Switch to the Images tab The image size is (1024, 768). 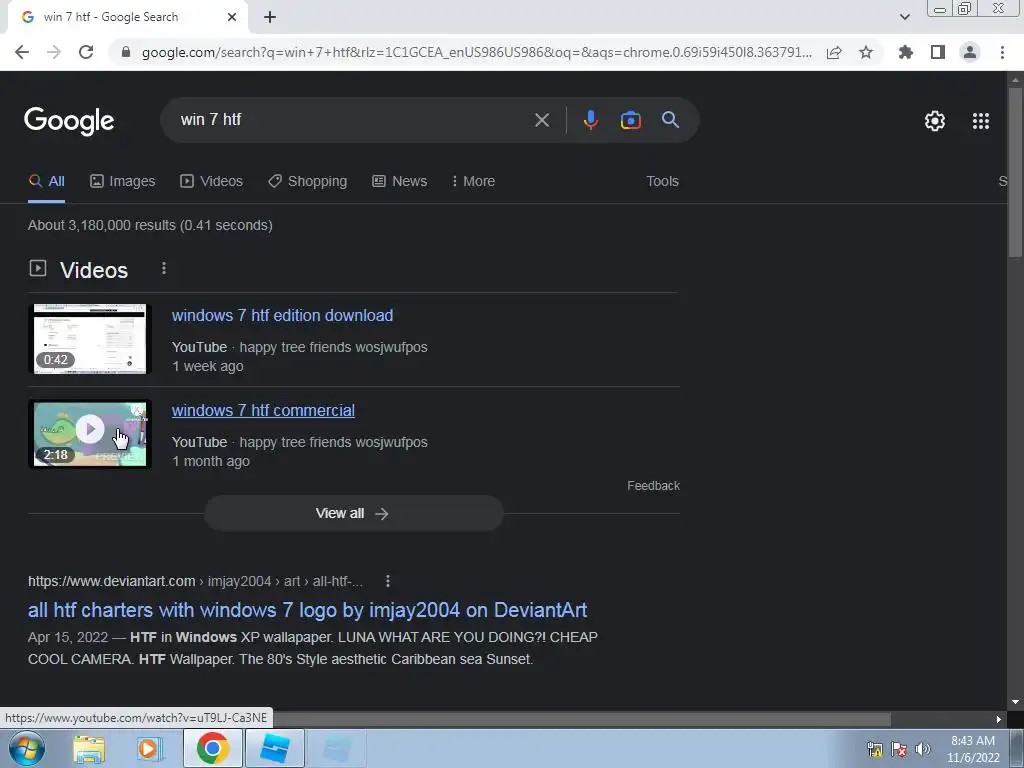pos(123,182)
